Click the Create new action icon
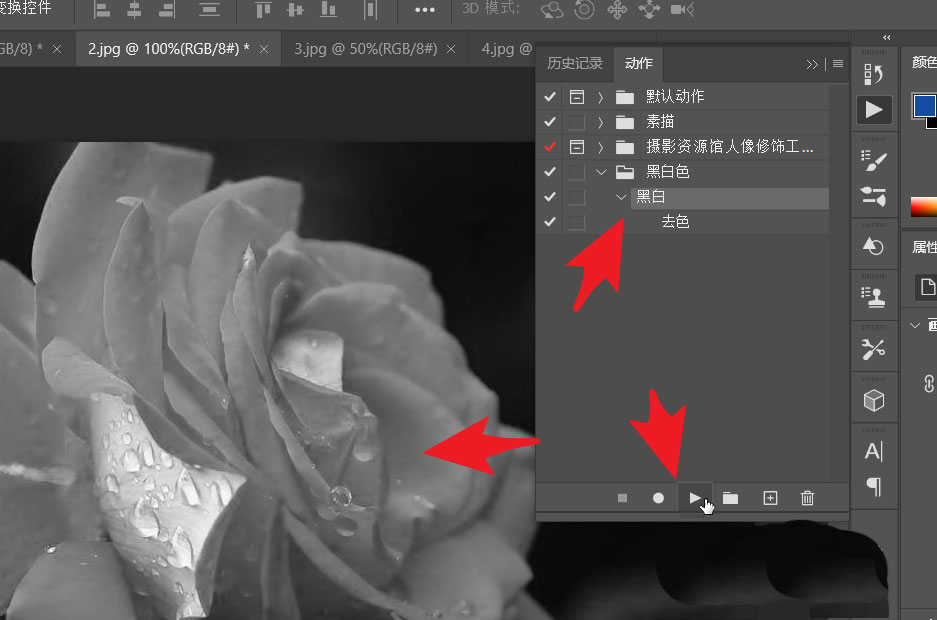The width and height of the screenshot is (937, 620). (x=769, y=497)
